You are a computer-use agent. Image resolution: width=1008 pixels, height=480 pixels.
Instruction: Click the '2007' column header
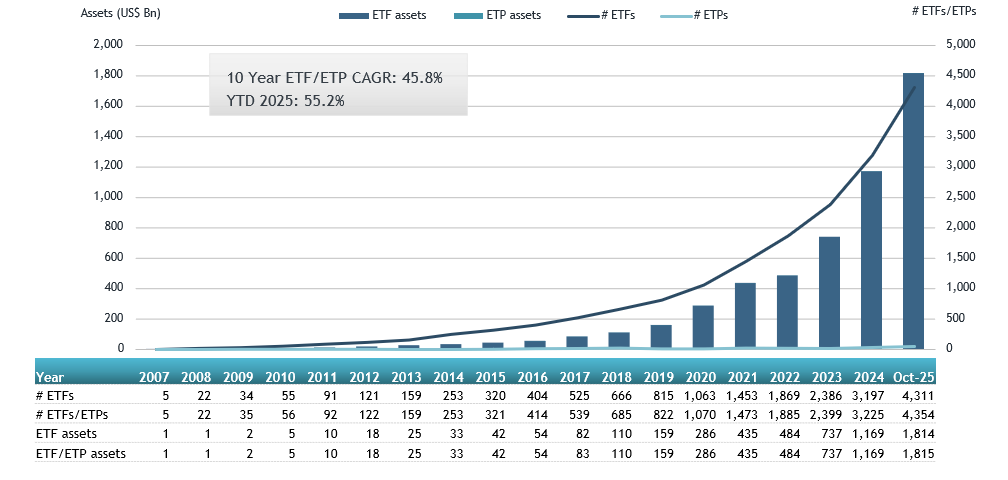coord(154,378)
